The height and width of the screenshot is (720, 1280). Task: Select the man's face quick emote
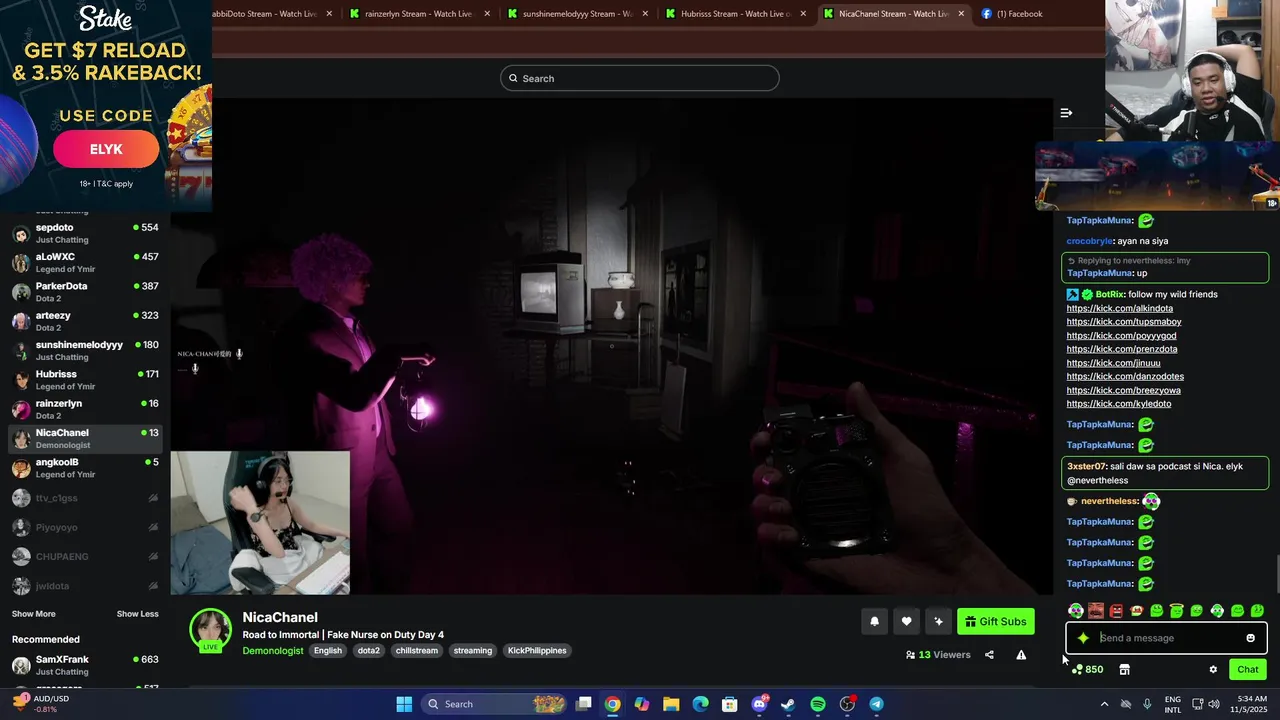[1096, 610]
